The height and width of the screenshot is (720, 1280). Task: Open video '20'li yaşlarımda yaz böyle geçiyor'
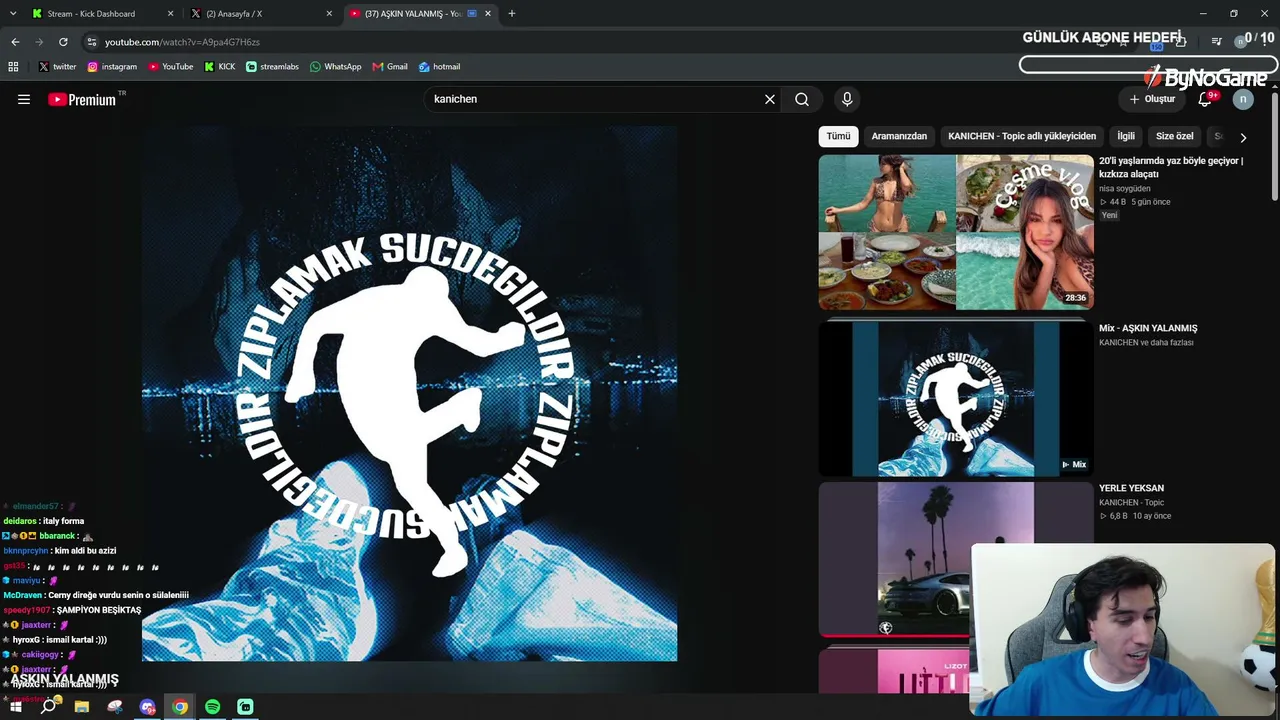1171,167
